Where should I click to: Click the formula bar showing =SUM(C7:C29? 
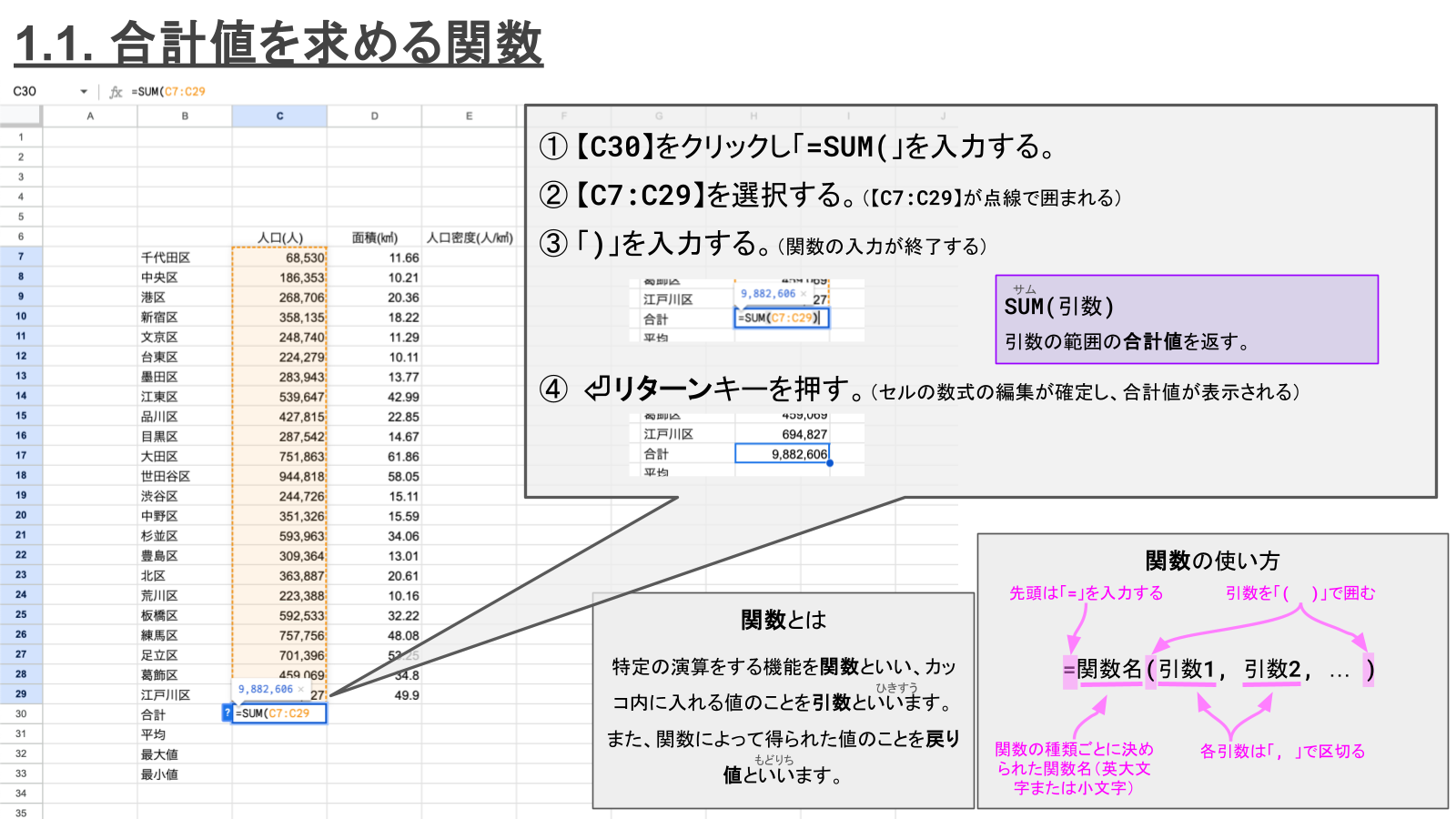[x=168, y=92]
